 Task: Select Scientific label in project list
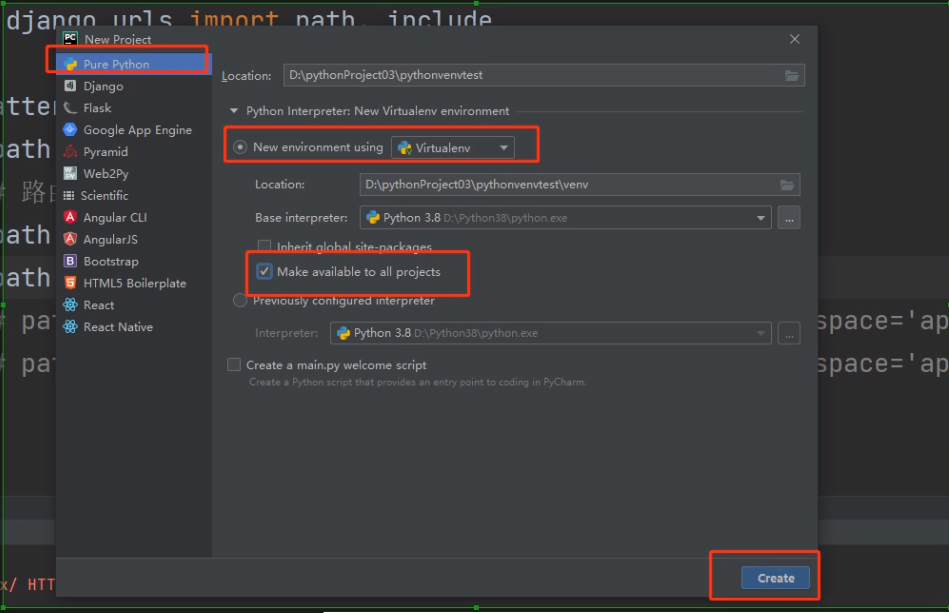point(104,195)
